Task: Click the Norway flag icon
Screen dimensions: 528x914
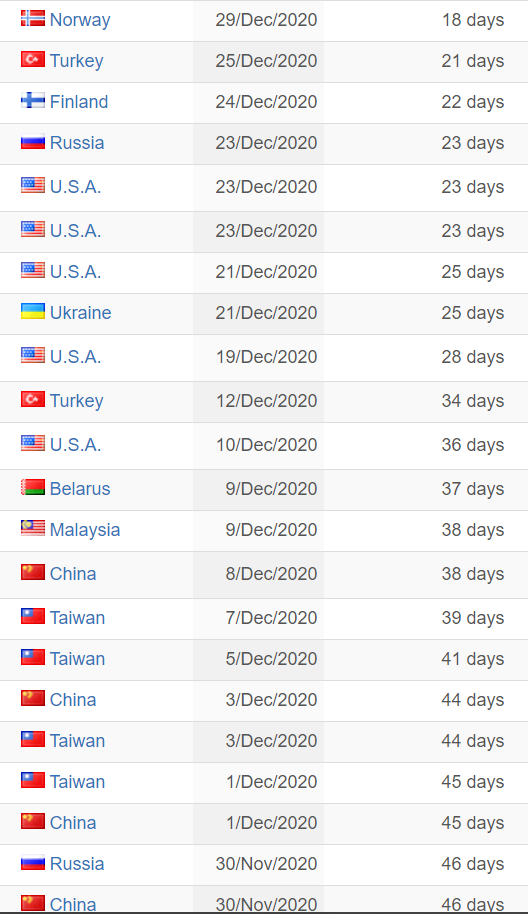Action: click(33, 18)
